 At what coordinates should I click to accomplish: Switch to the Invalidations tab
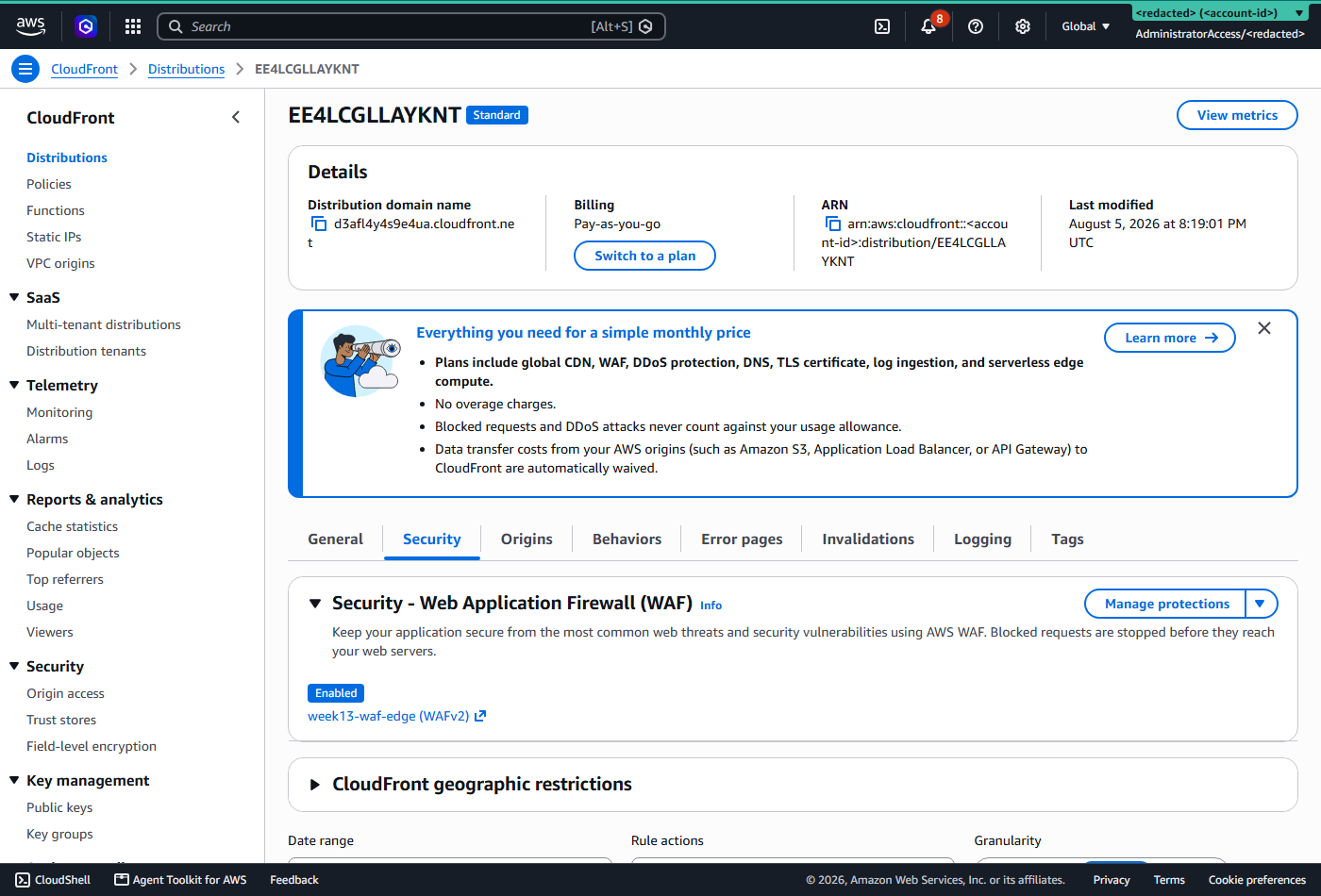[868, 539]
